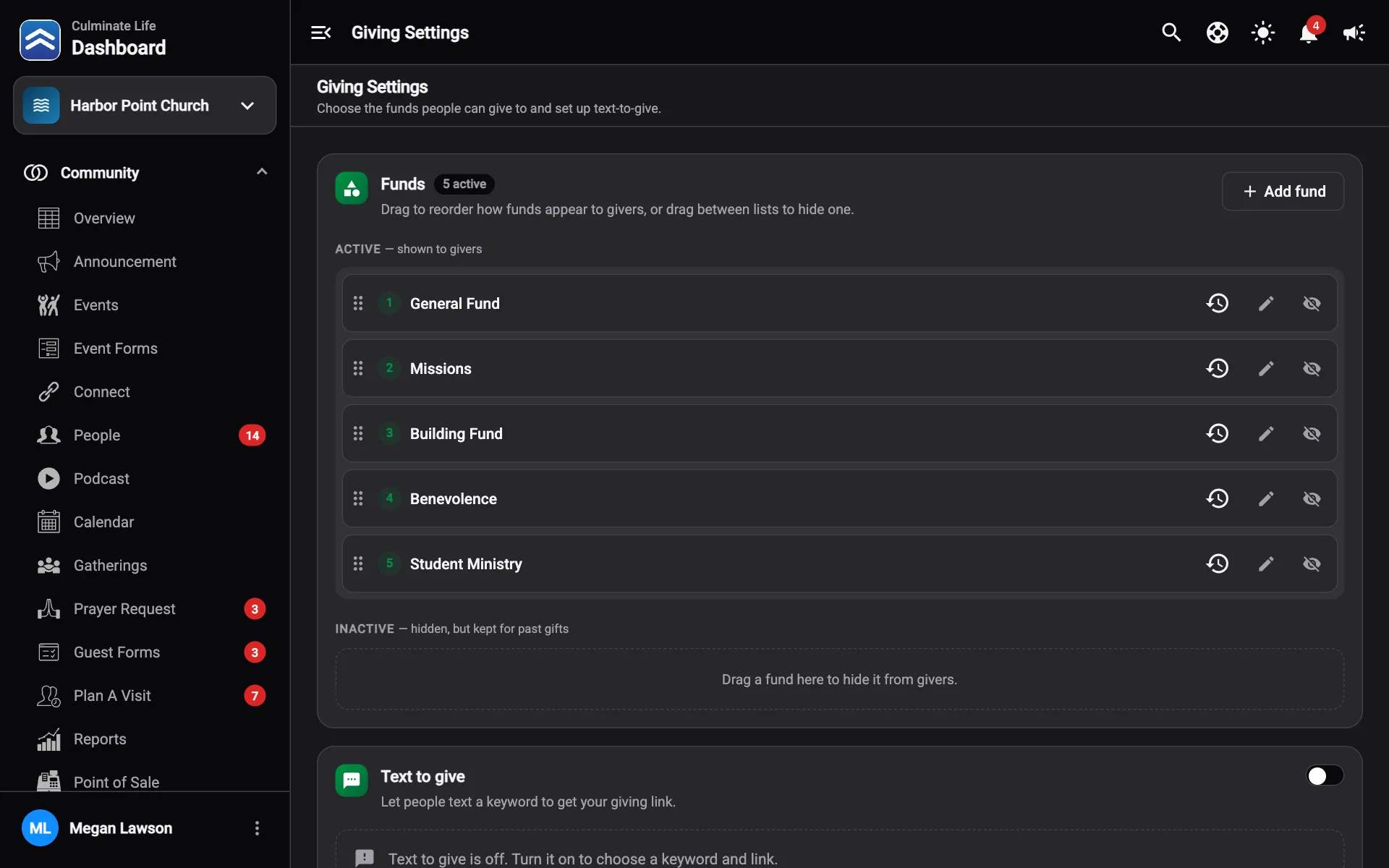Click the Missions drag handle

(358, 368)
